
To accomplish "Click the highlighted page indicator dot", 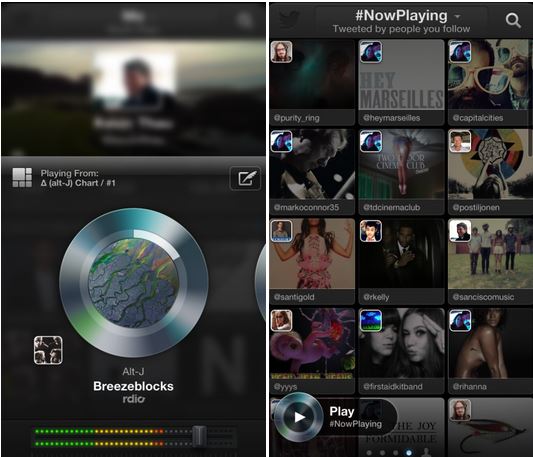I will pos(409,453).
